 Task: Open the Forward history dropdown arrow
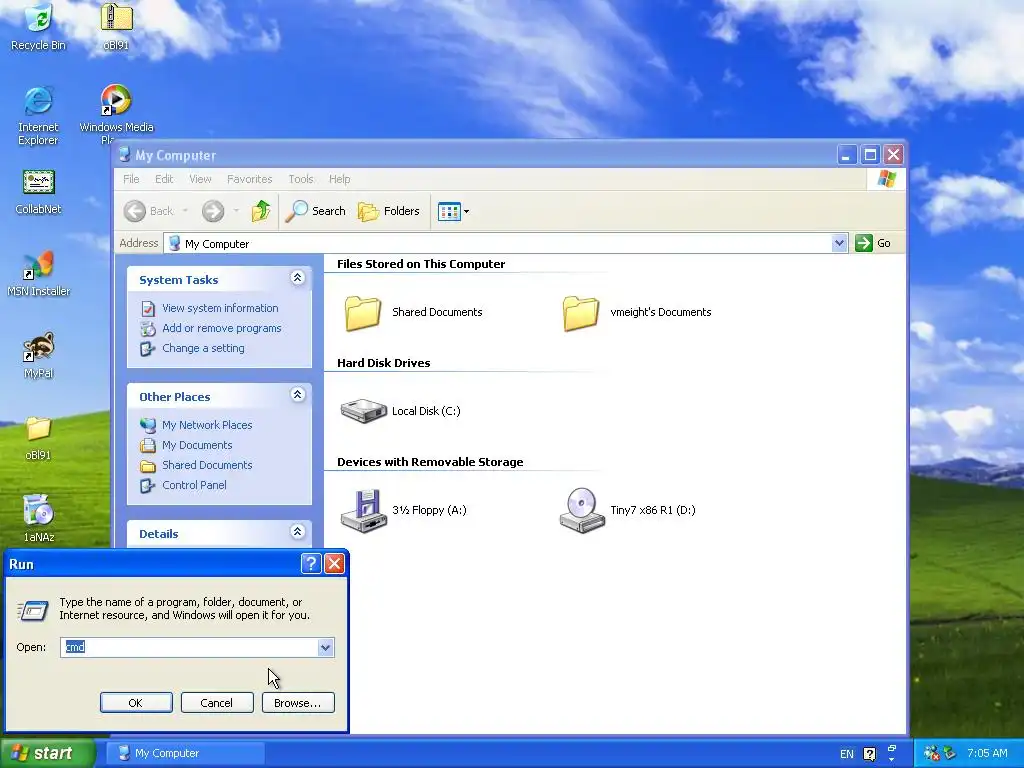coord(236,211)
